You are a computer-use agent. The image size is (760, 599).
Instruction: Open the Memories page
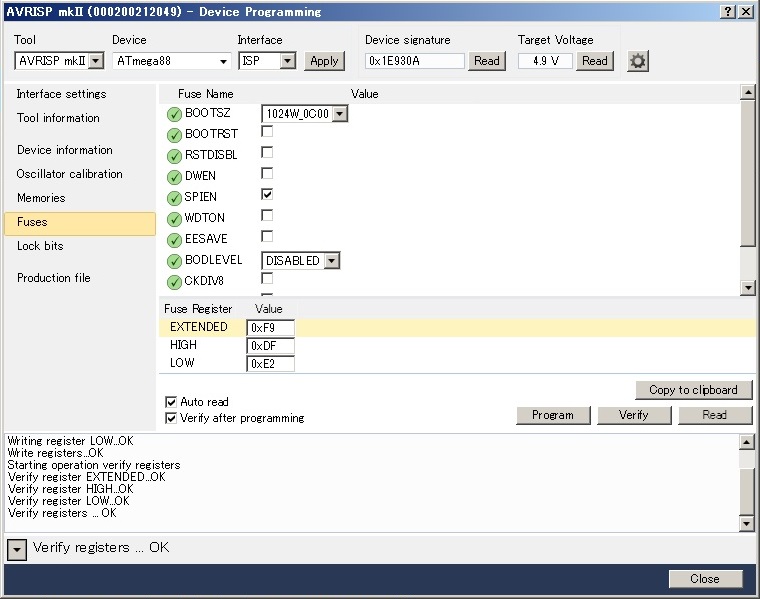coord(41,198)
